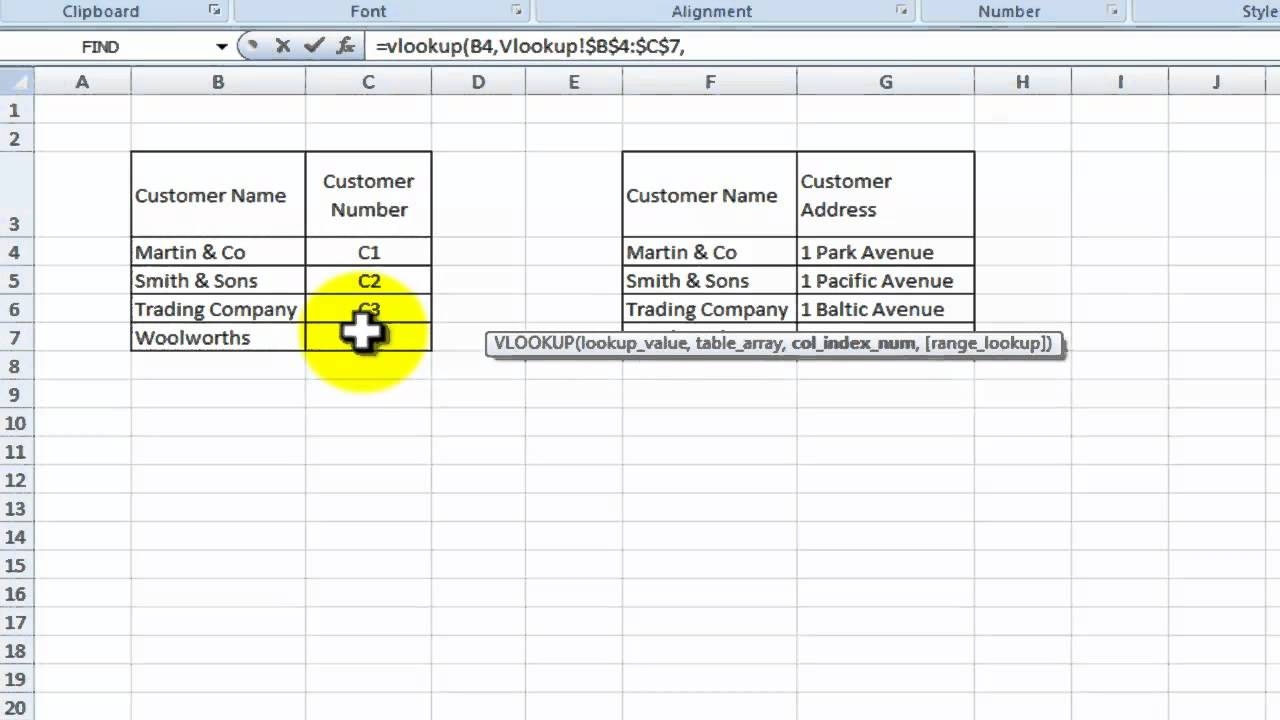1280x720 pixels.
Task: Open the Alignment group dialog launcher
Action: click(x=901, y=11)
